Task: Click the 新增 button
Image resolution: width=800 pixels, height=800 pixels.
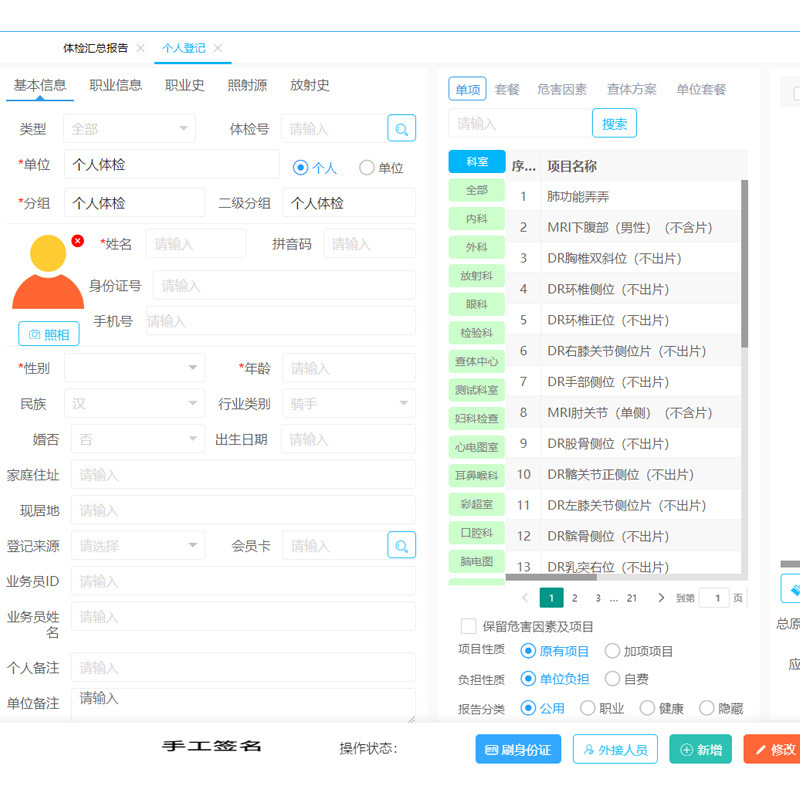Action: tap(700, 749)
